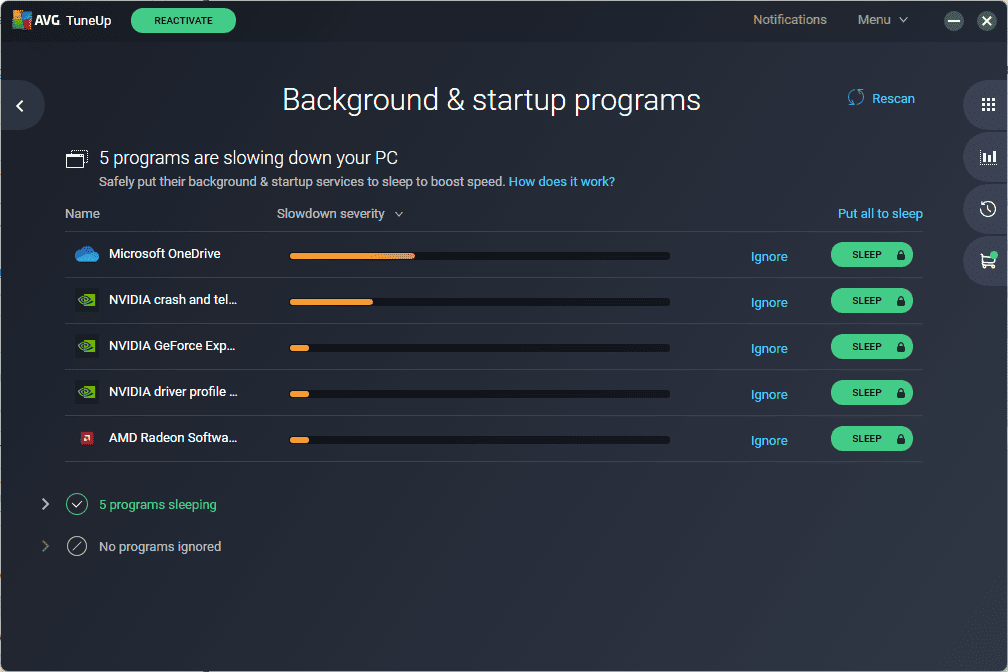Ignore Microsoft OneDrive
The height and width of the screenshot is (672, 1008).
[x=769, y=257]
